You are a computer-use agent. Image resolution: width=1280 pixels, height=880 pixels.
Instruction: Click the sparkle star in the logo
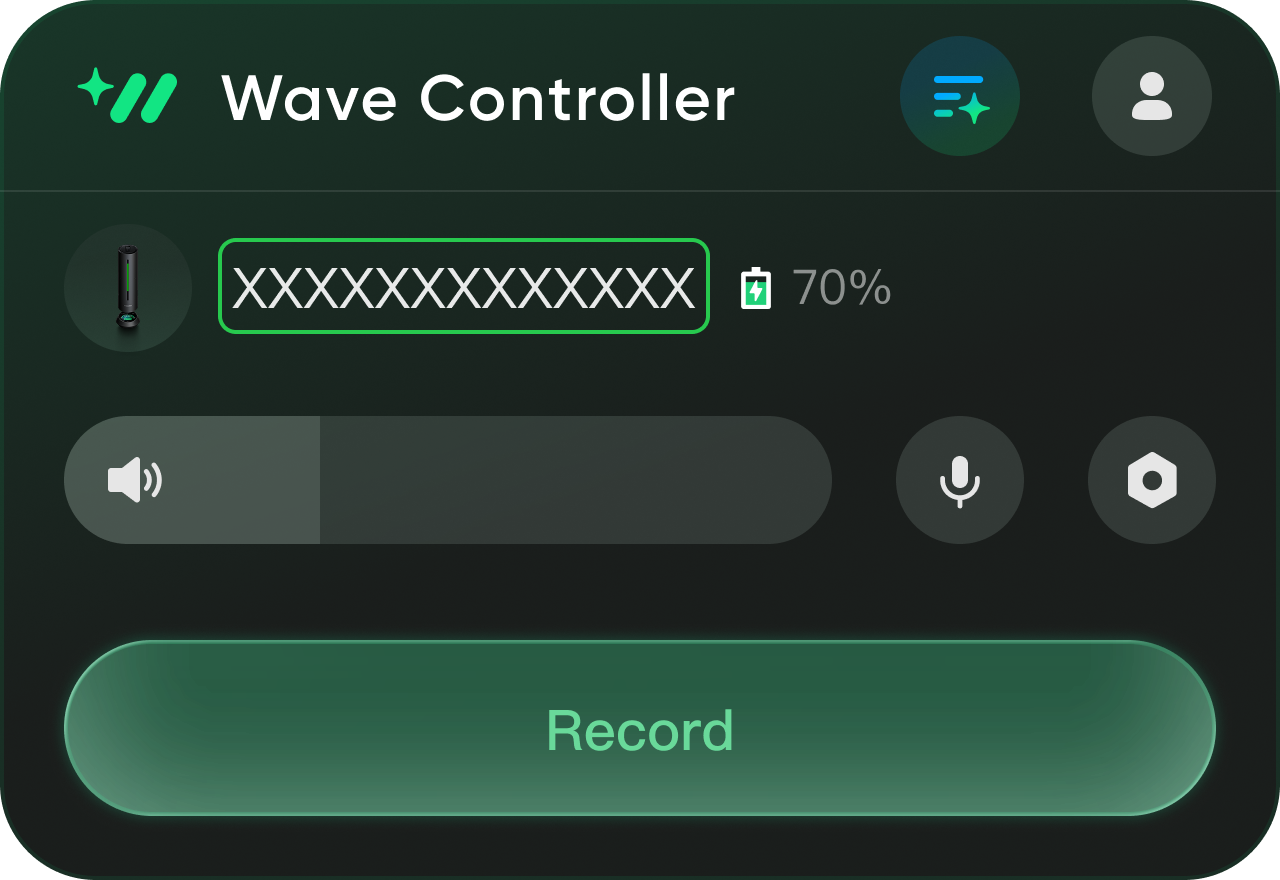tap(94, 87)
